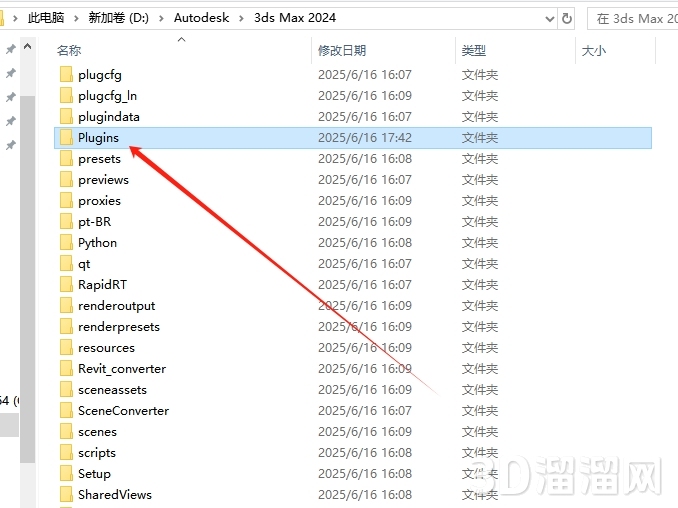Select the plugindata folder name
Image resolution: width=678 pixels, height=508 pixels.
point(109,117)
